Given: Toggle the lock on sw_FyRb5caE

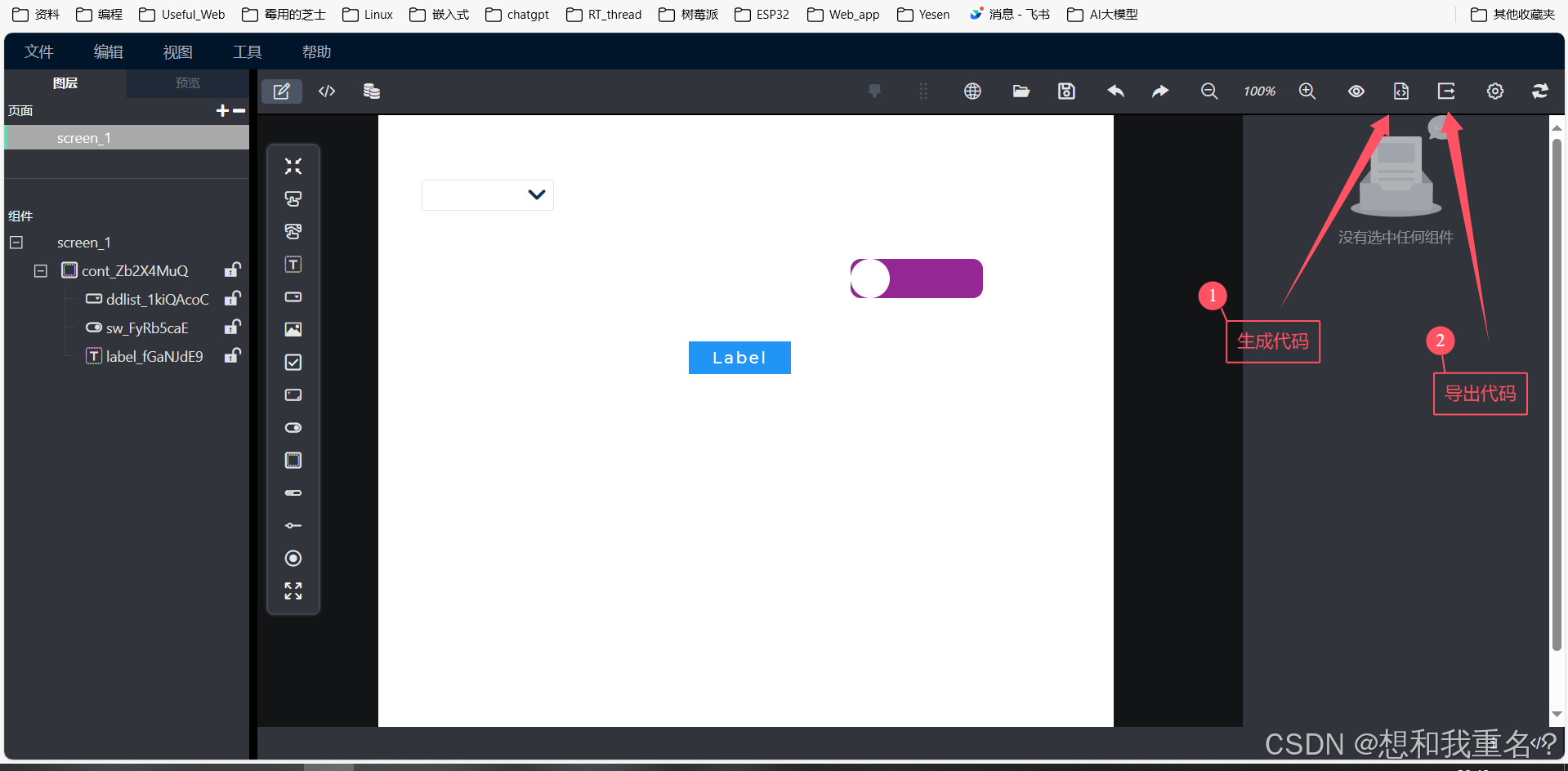Looking at the screenshot, I should click(x=232, y=328).
